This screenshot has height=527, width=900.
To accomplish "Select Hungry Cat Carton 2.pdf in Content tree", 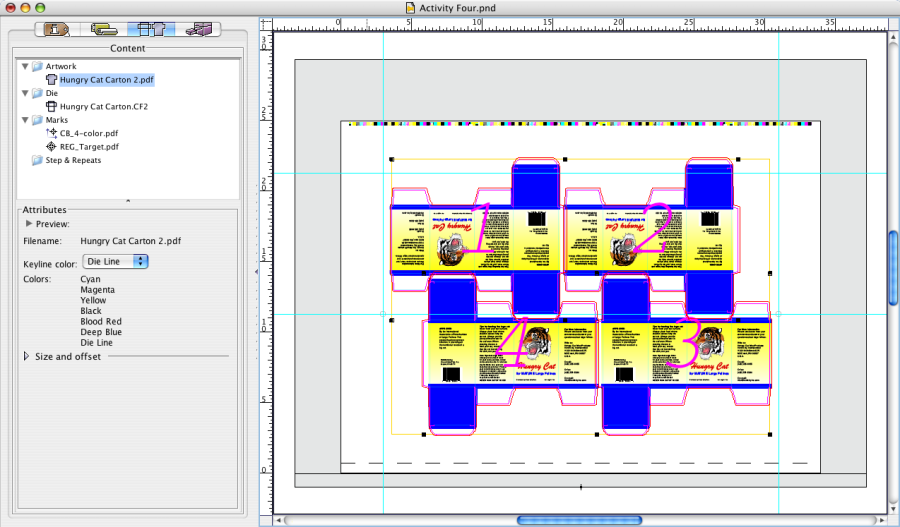I will click(x=107, y=80).
